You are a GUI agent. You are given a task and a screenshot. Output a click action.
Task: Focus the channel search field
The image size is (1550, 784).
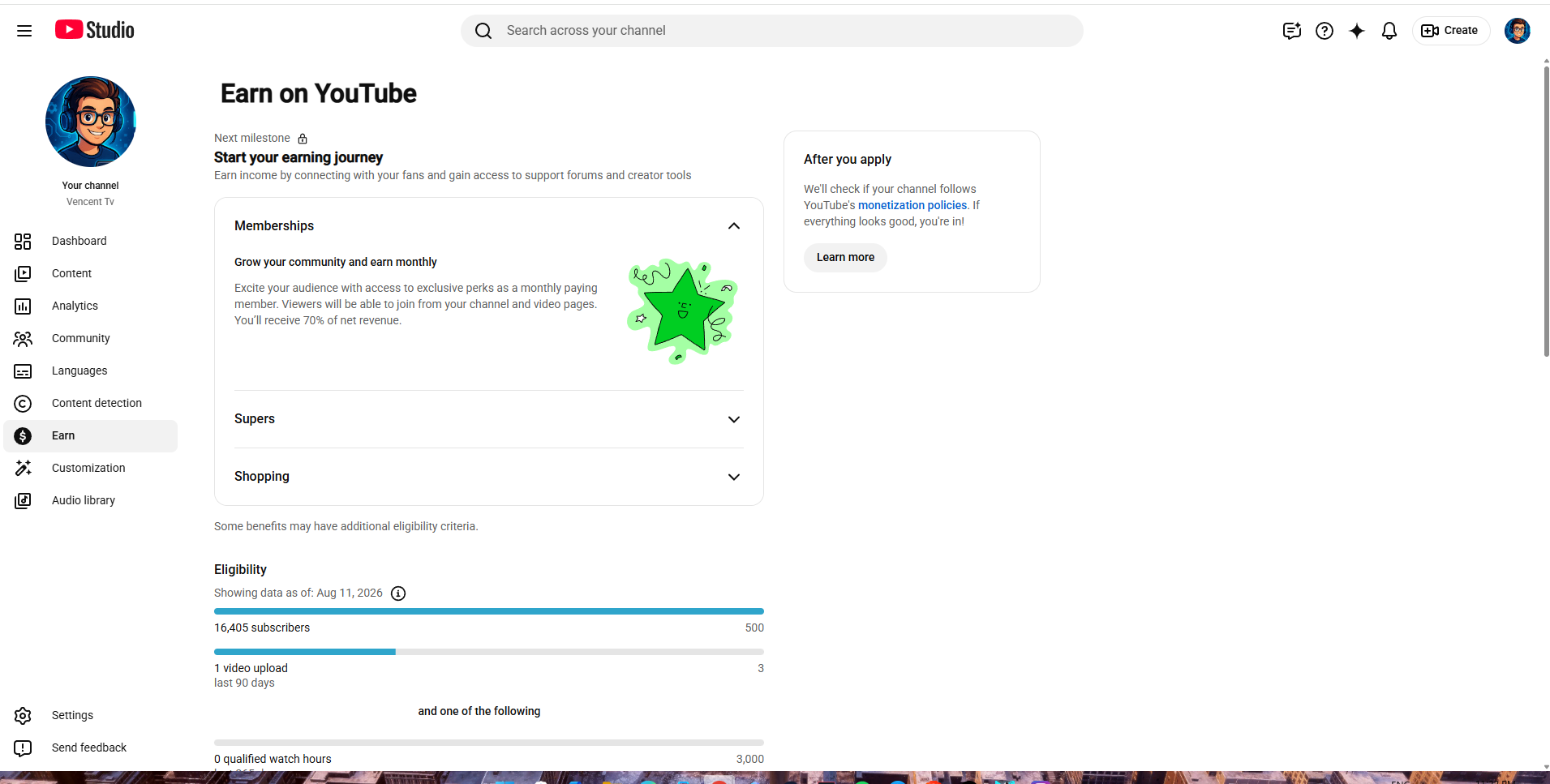772,31
